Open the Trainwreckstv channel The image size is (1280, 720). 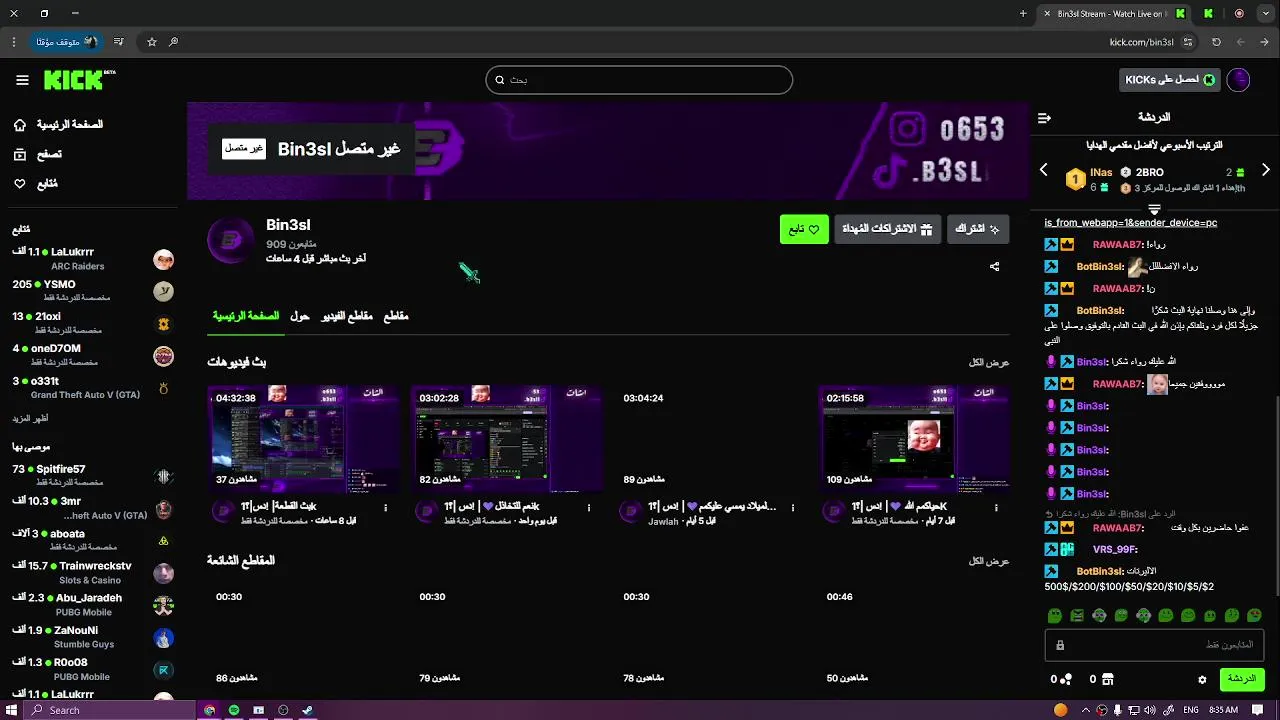tap(93, 573)
